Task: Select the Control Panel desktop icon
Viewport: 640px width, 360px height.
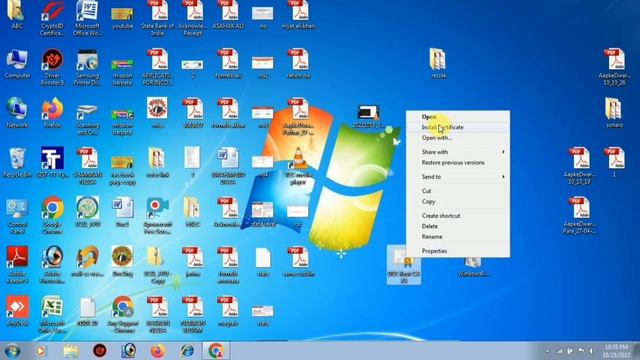Action: (x=17, y=216)
